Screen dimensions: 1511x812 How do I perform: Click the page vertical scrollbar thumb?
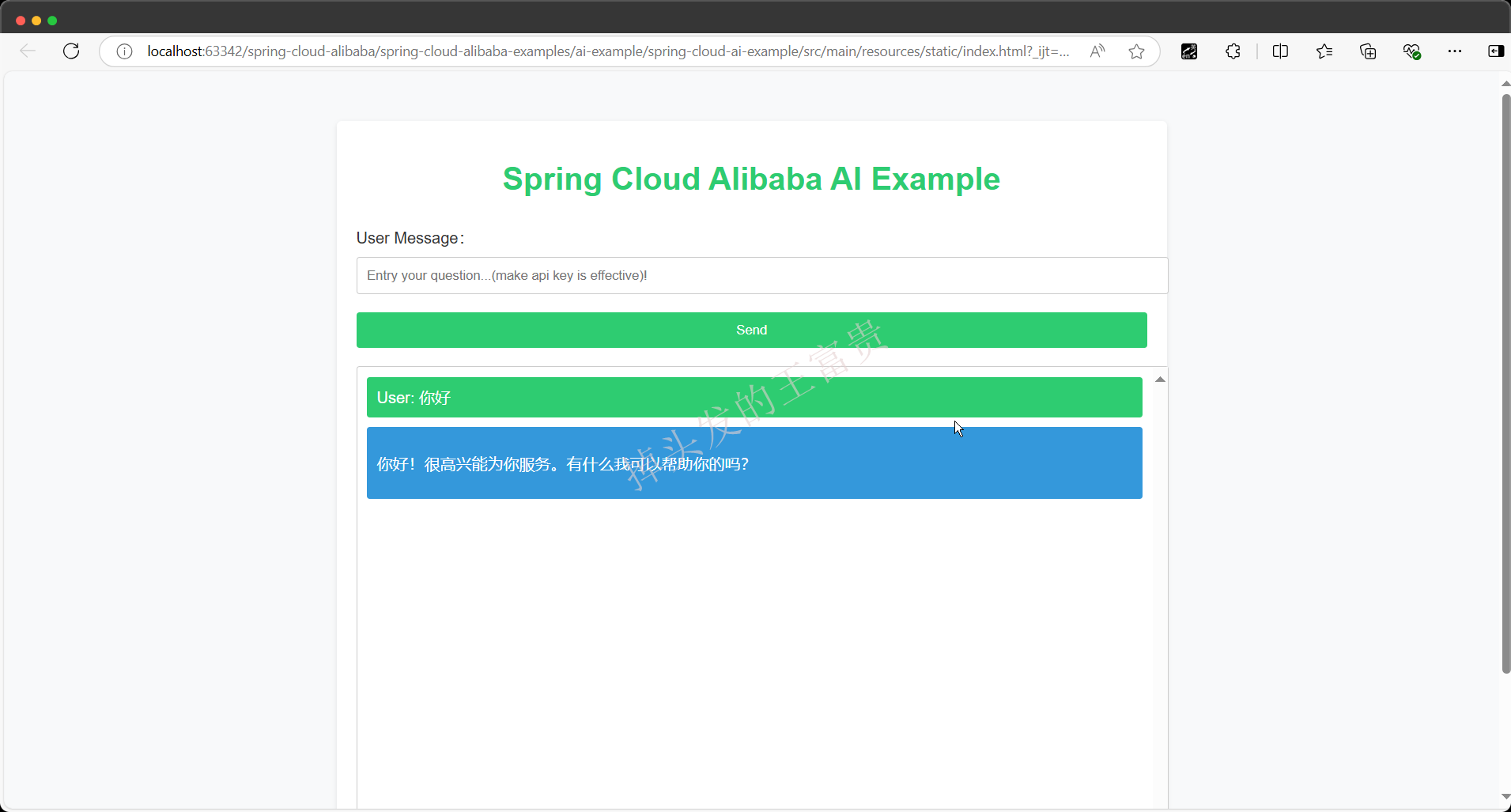[x=1506, y=383]
